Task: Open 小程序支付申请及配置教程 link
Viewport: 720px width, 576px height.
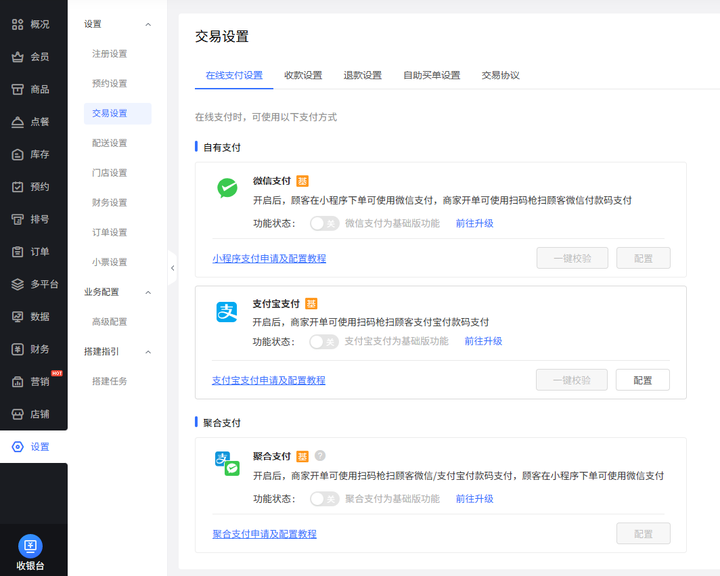Action: [269, 259]
